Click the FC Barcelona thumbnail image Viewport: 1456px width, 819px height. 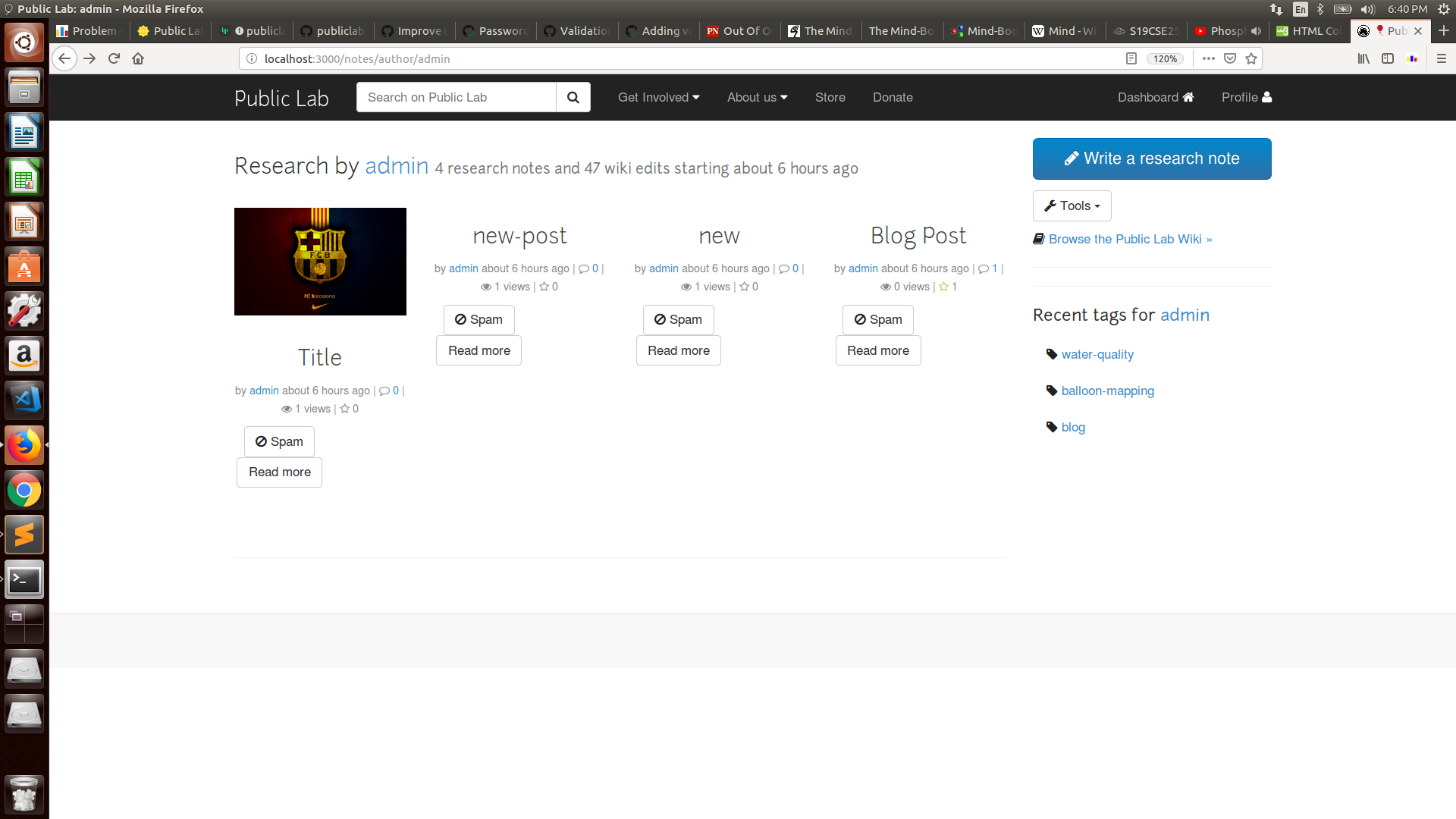(x=320, y=262)
